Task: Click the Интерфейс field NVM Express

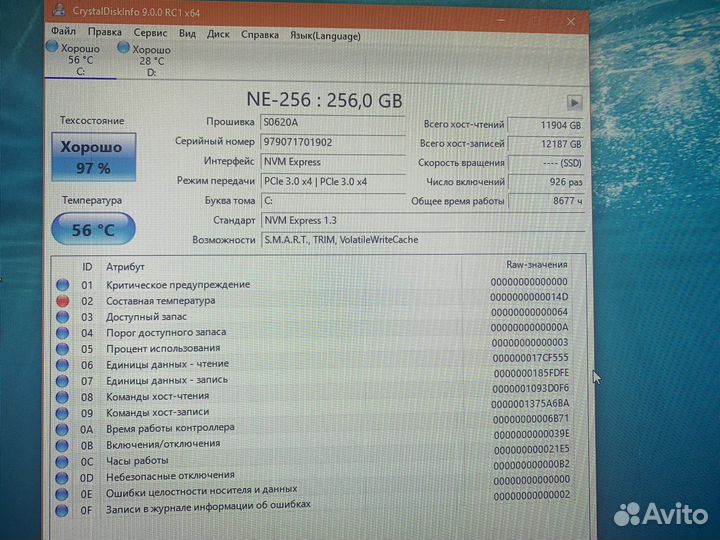Action: tap(333, 162)
